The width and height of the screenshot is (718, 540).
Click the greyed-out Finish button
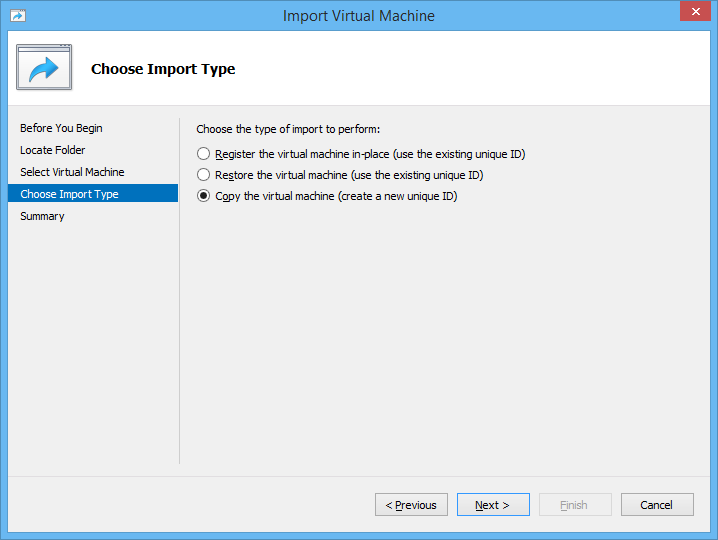(575, 505)
